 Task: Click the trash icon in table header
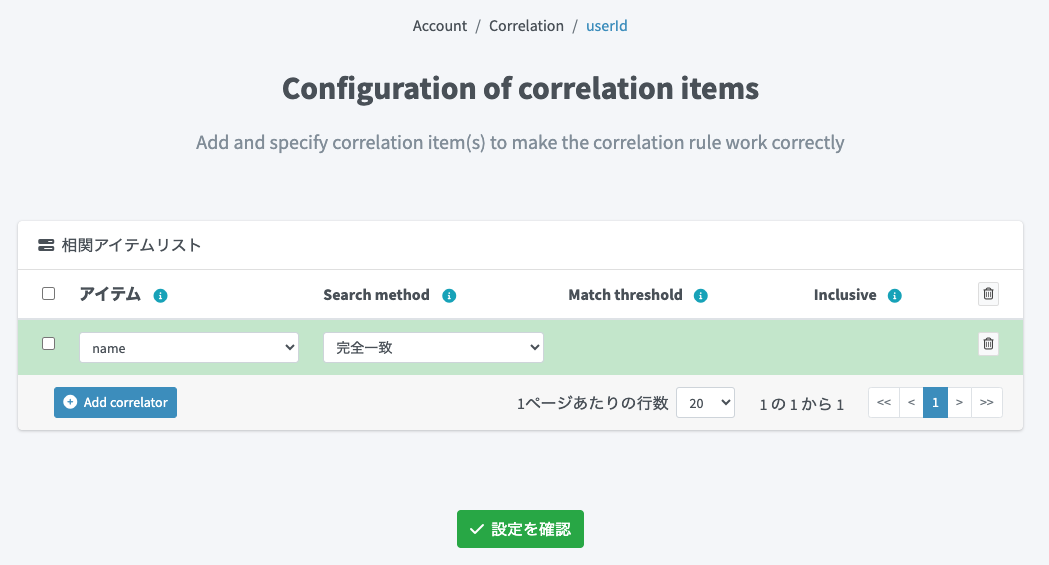coord(988,294)
